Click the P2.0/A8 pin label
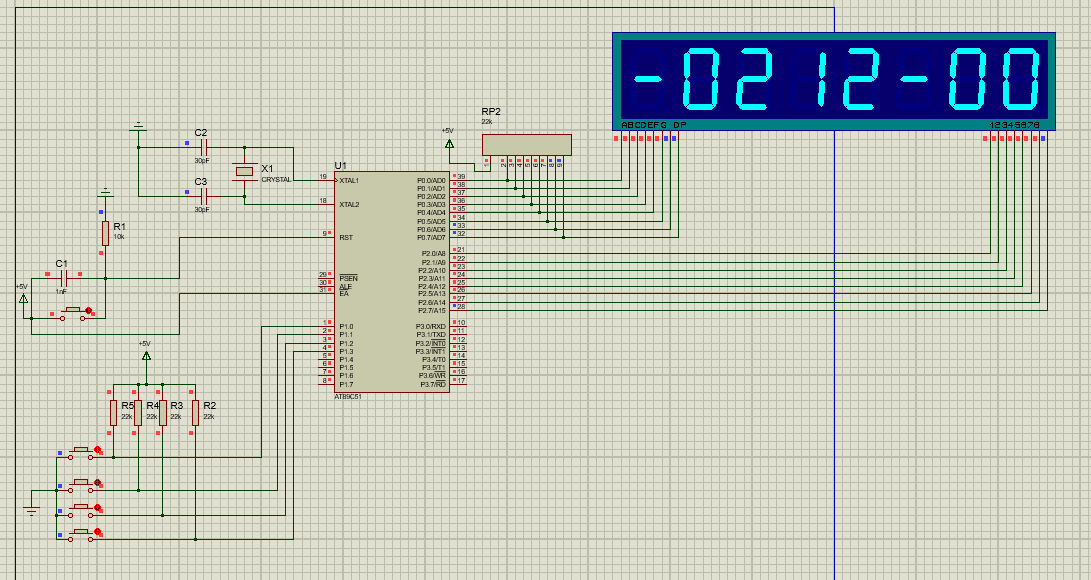 point(433,254)
